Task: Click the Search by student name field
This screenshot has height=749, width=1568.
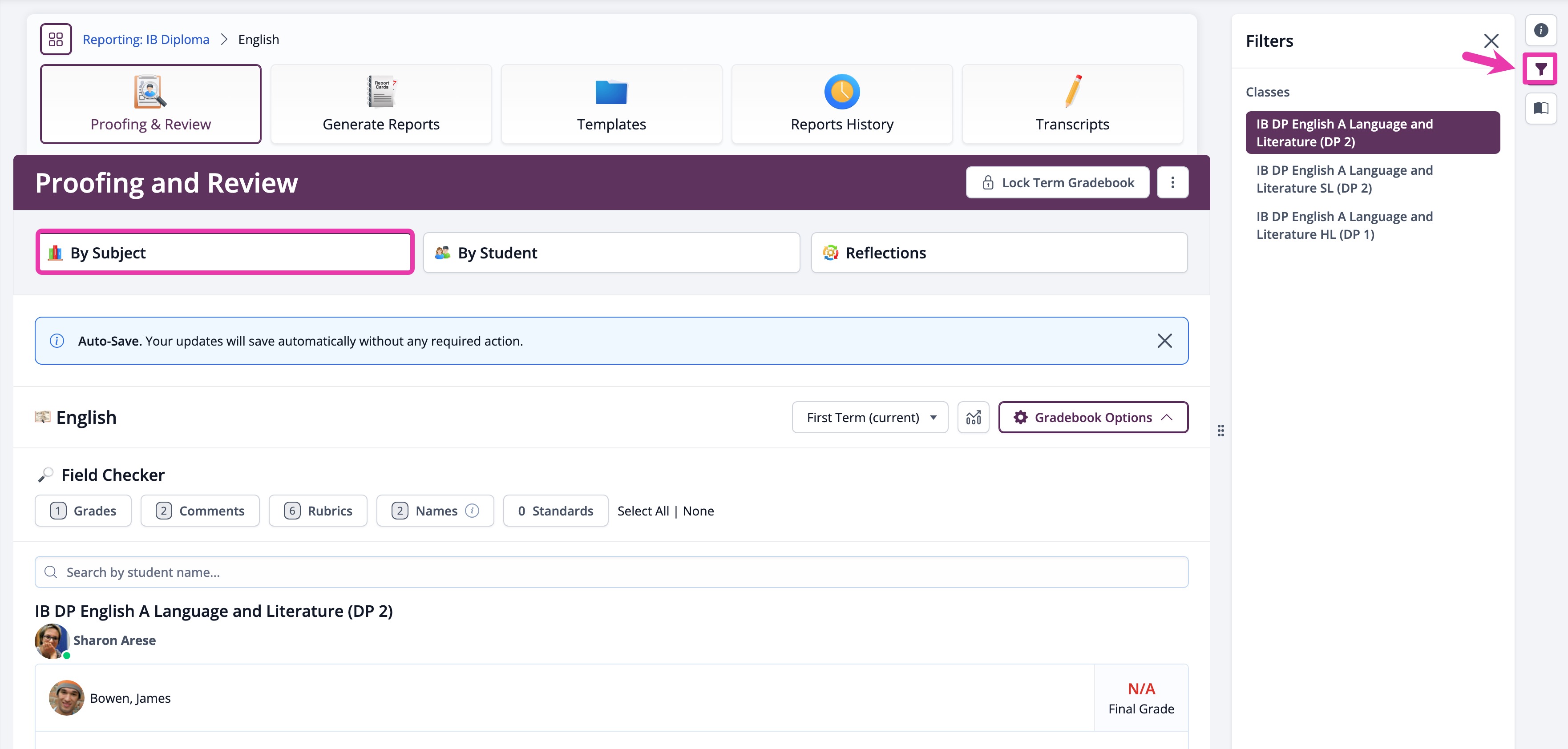Action: tap(611, 572)
